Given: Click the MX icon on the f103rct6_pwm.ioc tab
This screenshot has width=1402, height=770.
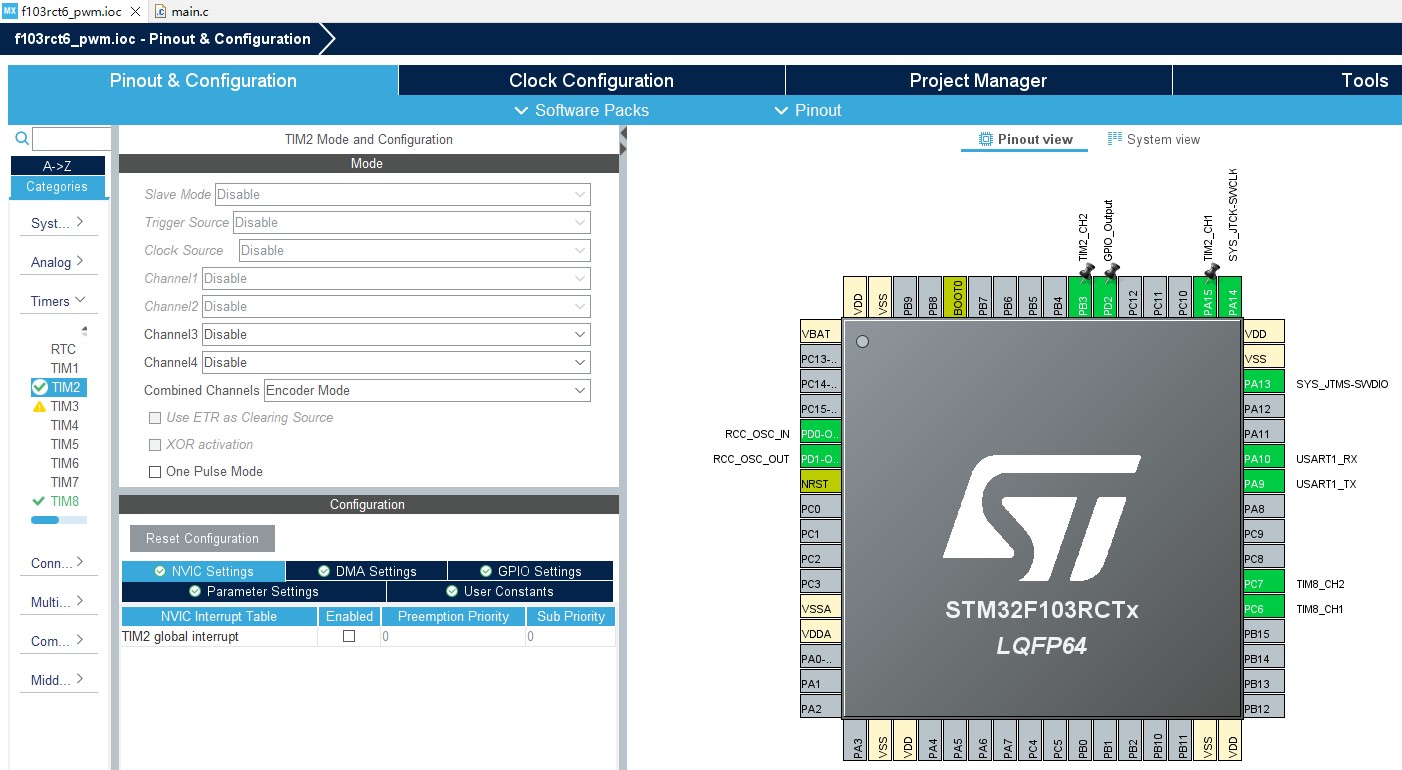Looking at the screenshot, I should pyautogui.click(x=10, y=12).
